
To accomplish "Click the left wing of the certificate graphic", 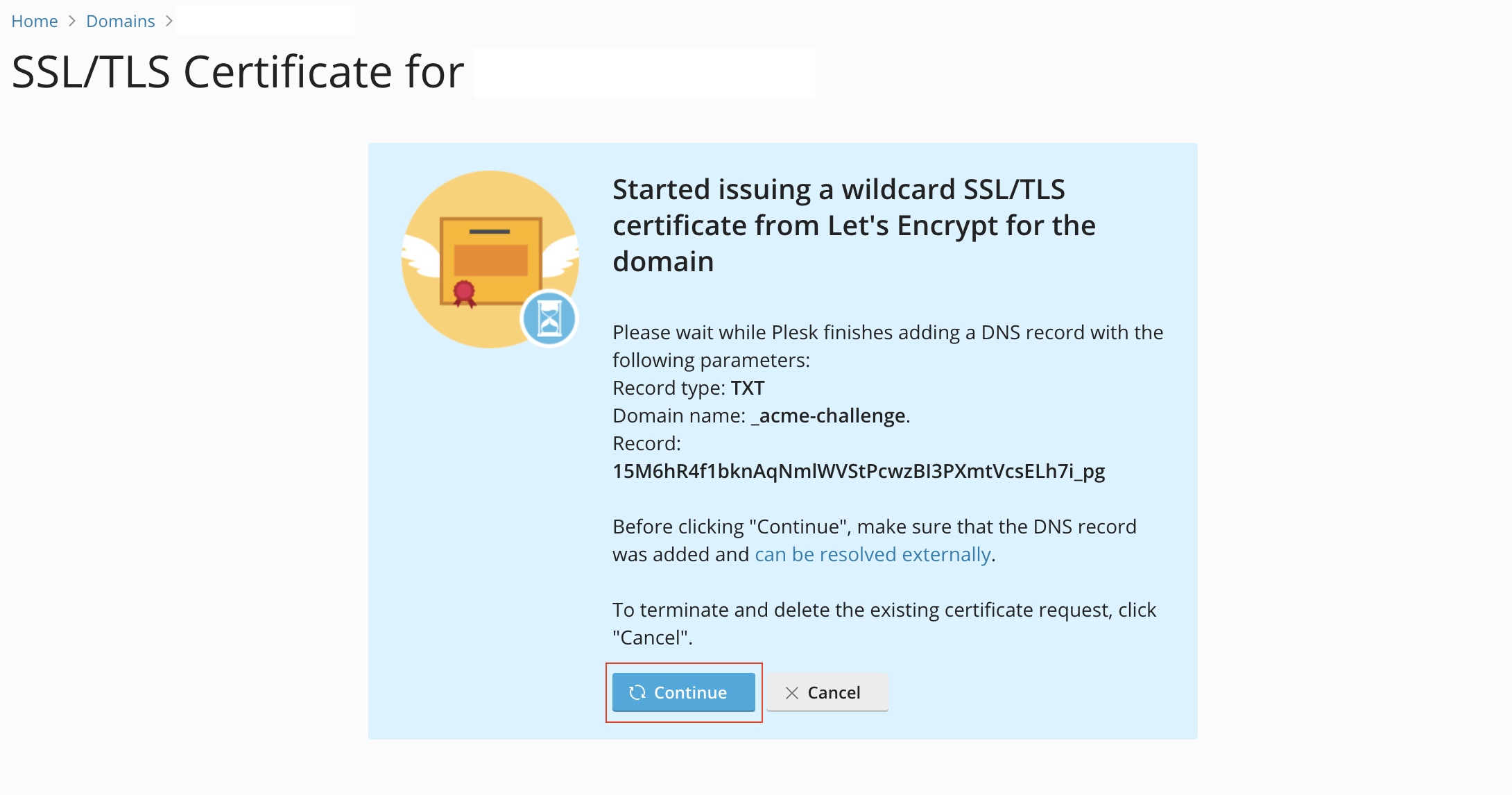I will click(421, 255).
